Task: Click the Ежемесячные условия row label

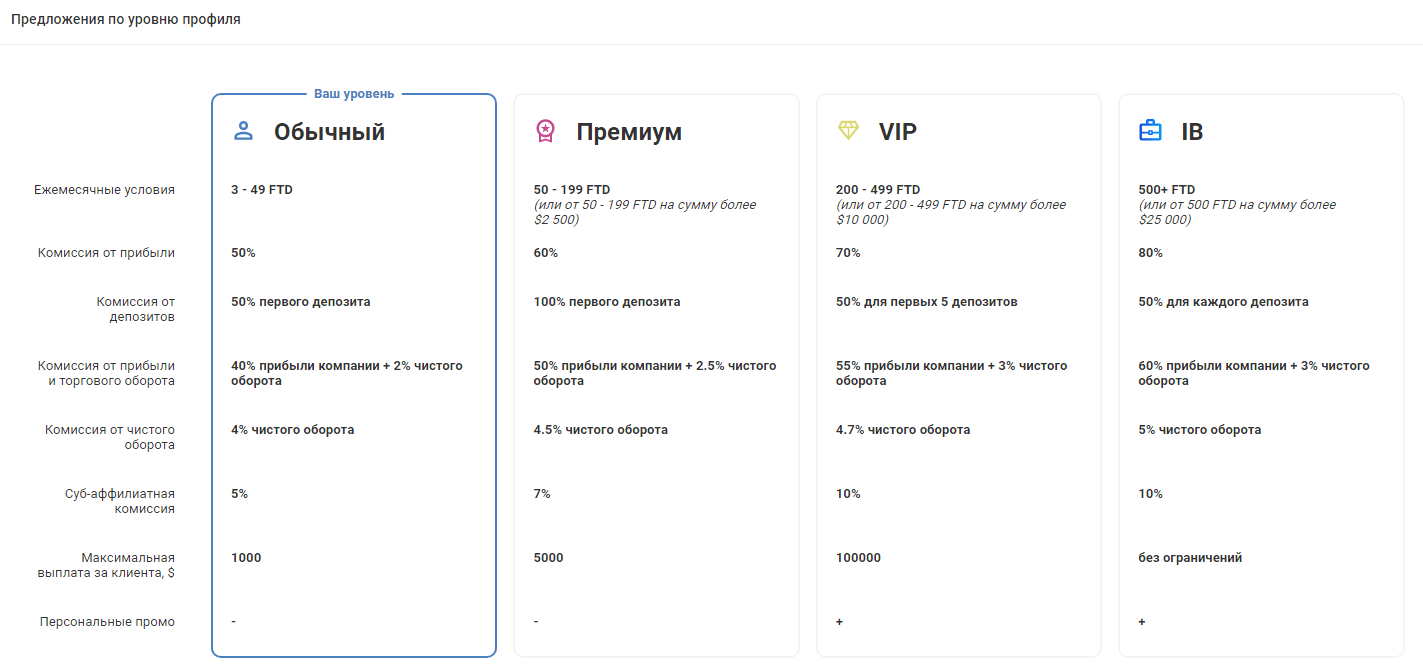Action: (x=104, y=190)
